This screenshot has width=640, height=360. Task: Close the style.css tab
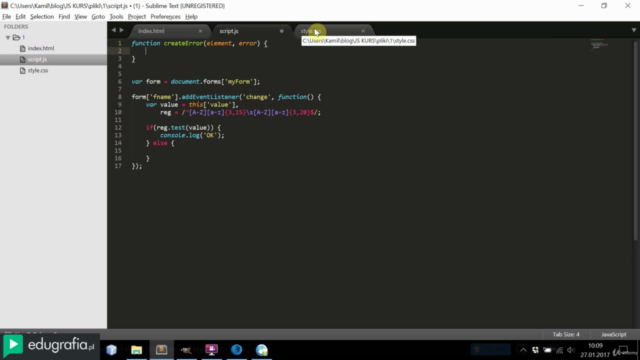(x=363, y=31)
